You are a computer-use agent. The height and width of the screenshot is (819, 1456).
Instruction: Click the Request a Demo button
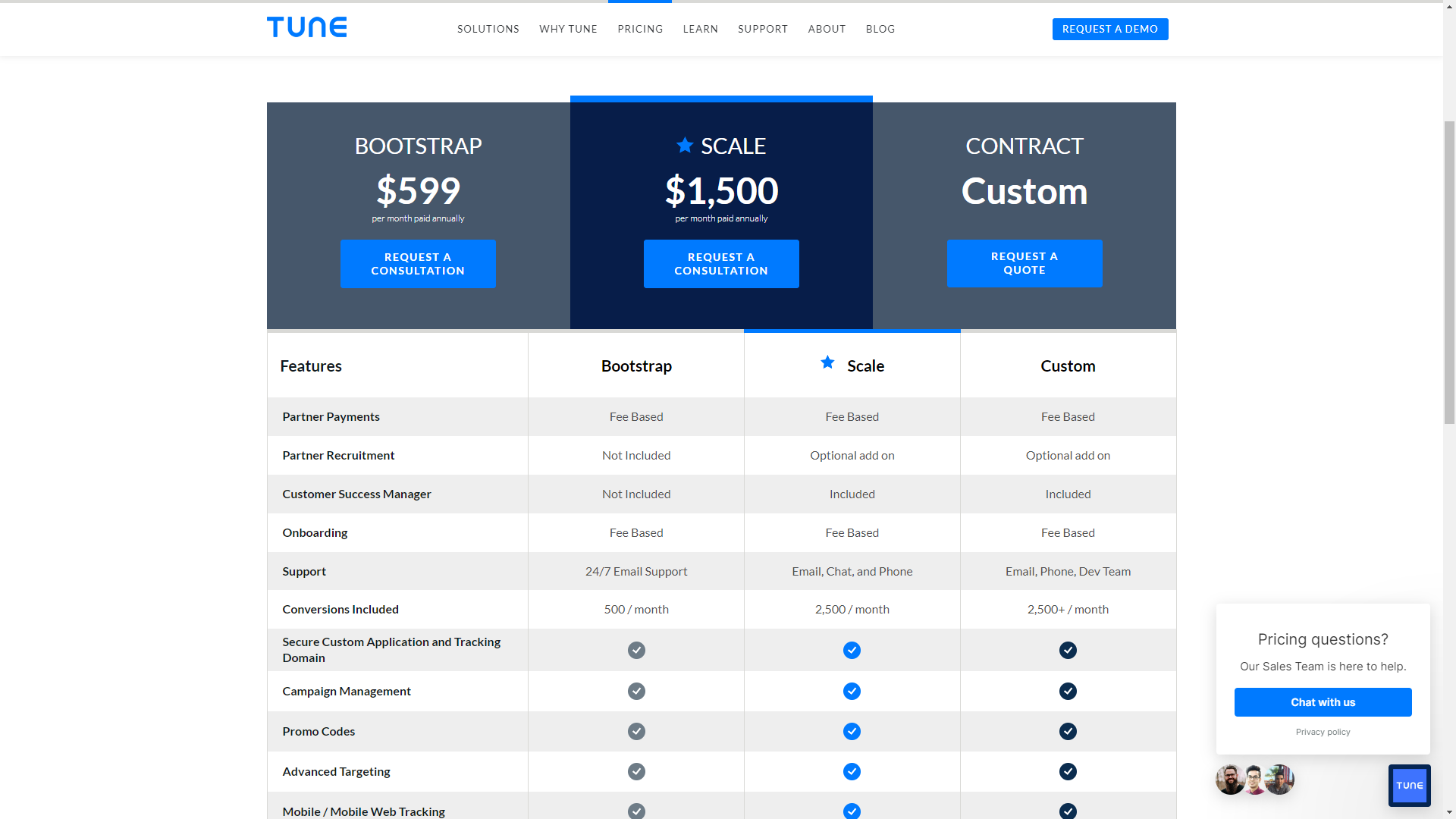coord(1109,29)
